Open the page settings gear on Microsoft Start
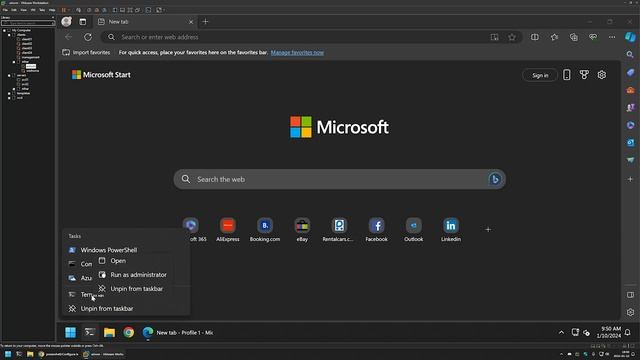This screenshot has width=640, height=360. (602, 75)
